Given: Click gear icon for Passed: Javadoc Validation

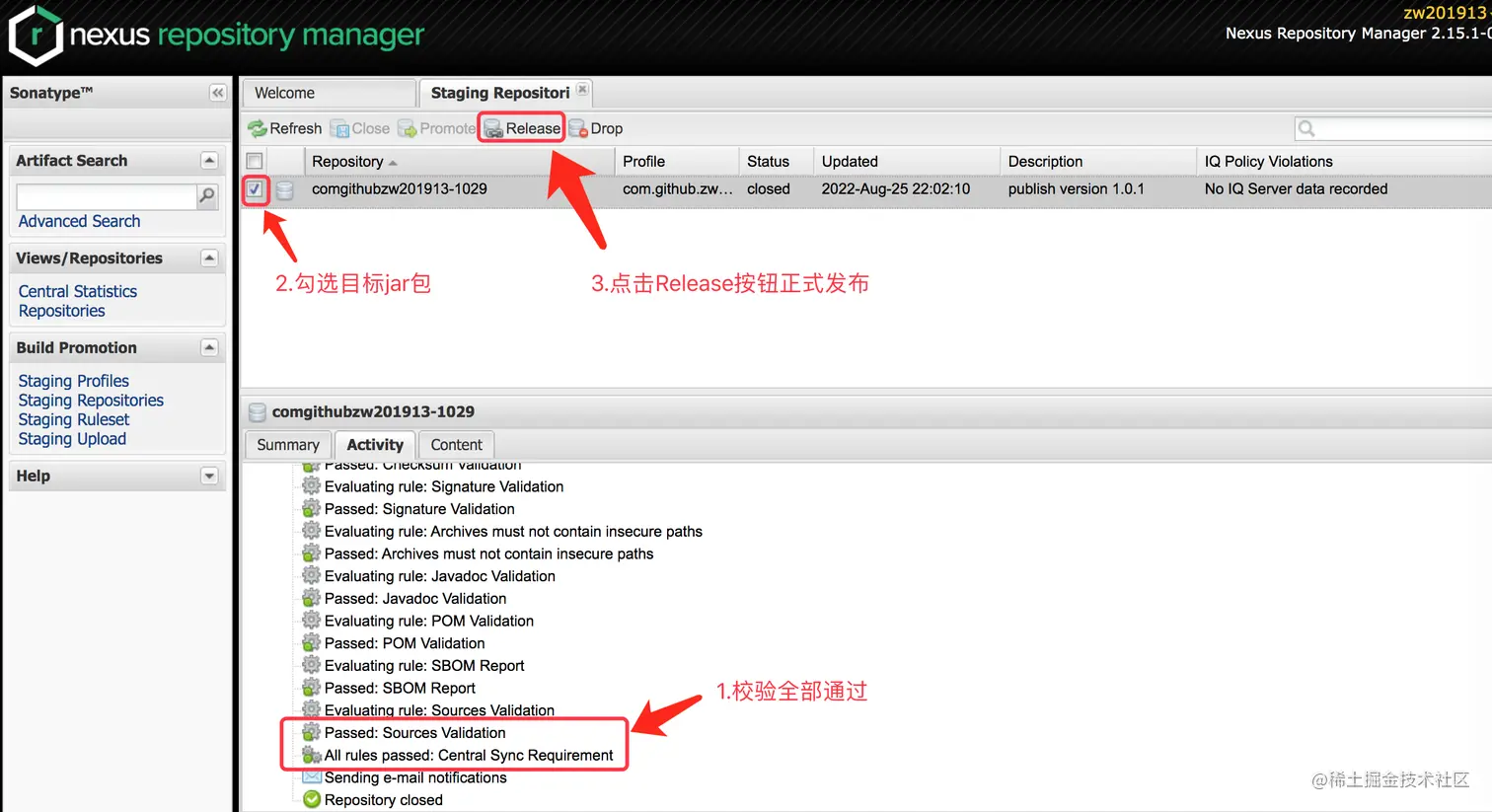Looking at the screenshot, I should coord(311,599).
